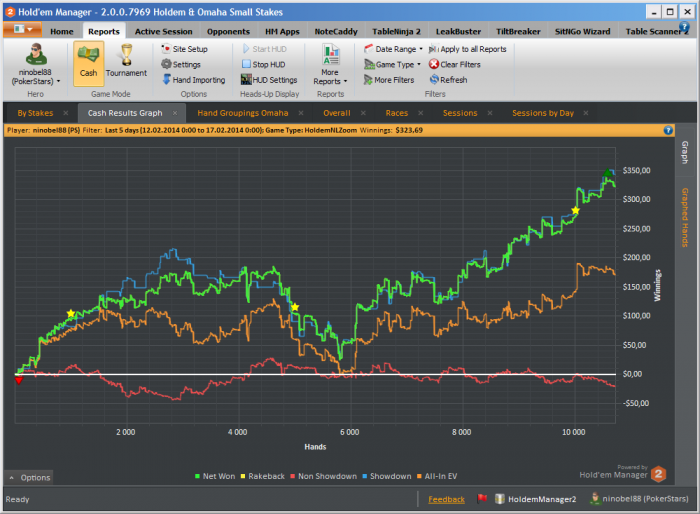Screen dimensions: 700x514
Task: Switch to Hand Groupings Omaha report tab
Action: click(243, 113)
